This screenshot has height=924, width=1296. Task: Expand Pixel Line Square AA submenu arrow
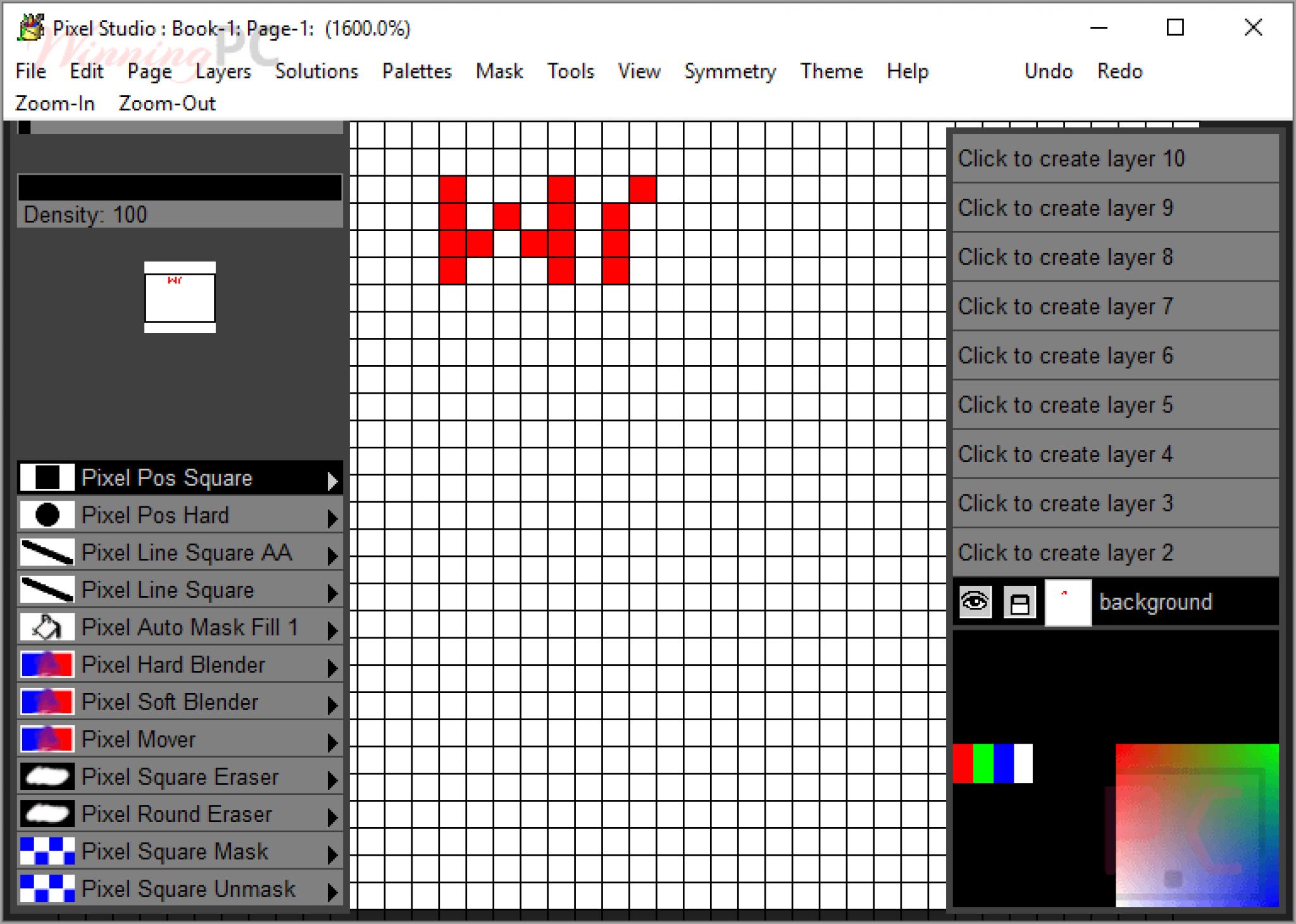[x=332, y=556]
